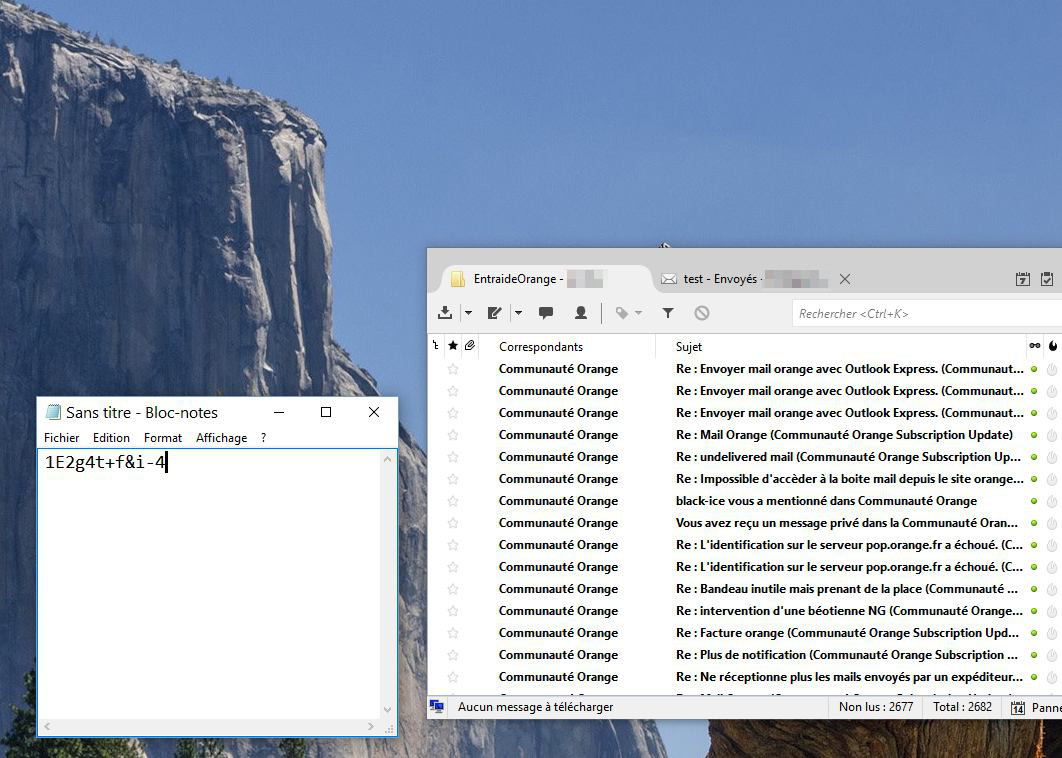Toggle read dot on Plus de notification message

coord(1034,655)
